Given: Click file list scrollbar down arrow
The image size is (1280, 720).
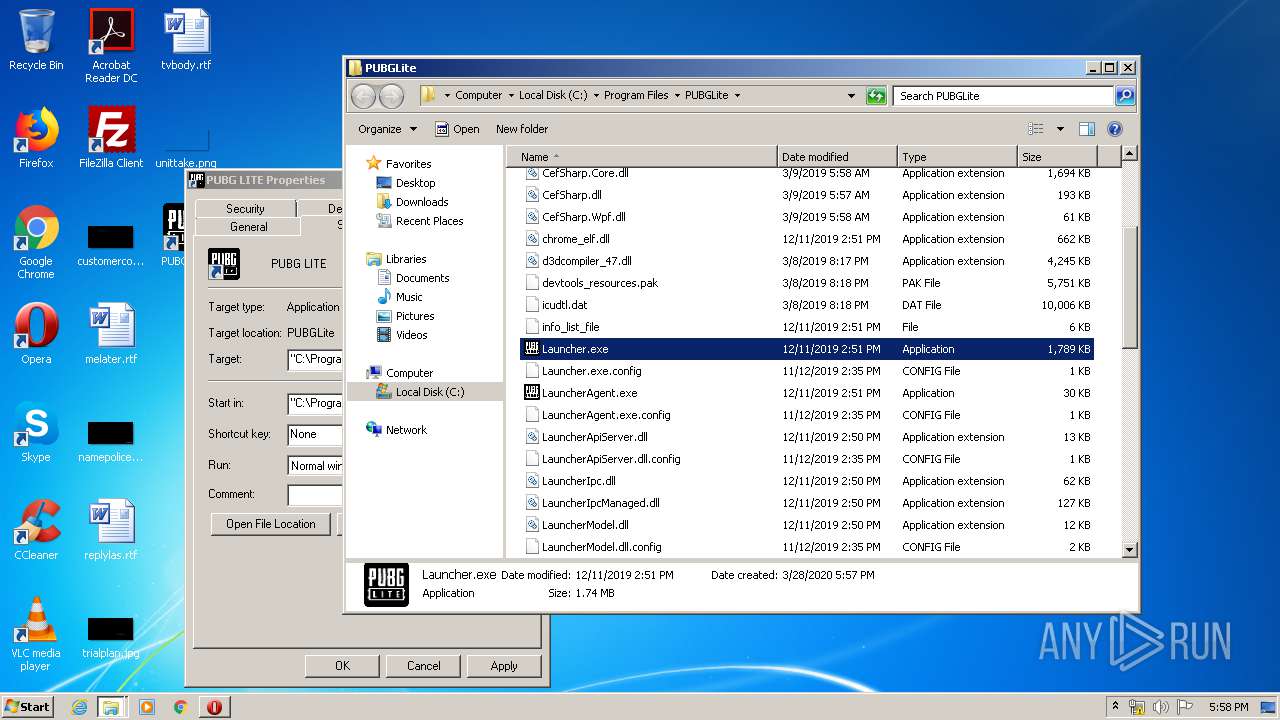Looking at the screenshot, I should (1129, 549).
